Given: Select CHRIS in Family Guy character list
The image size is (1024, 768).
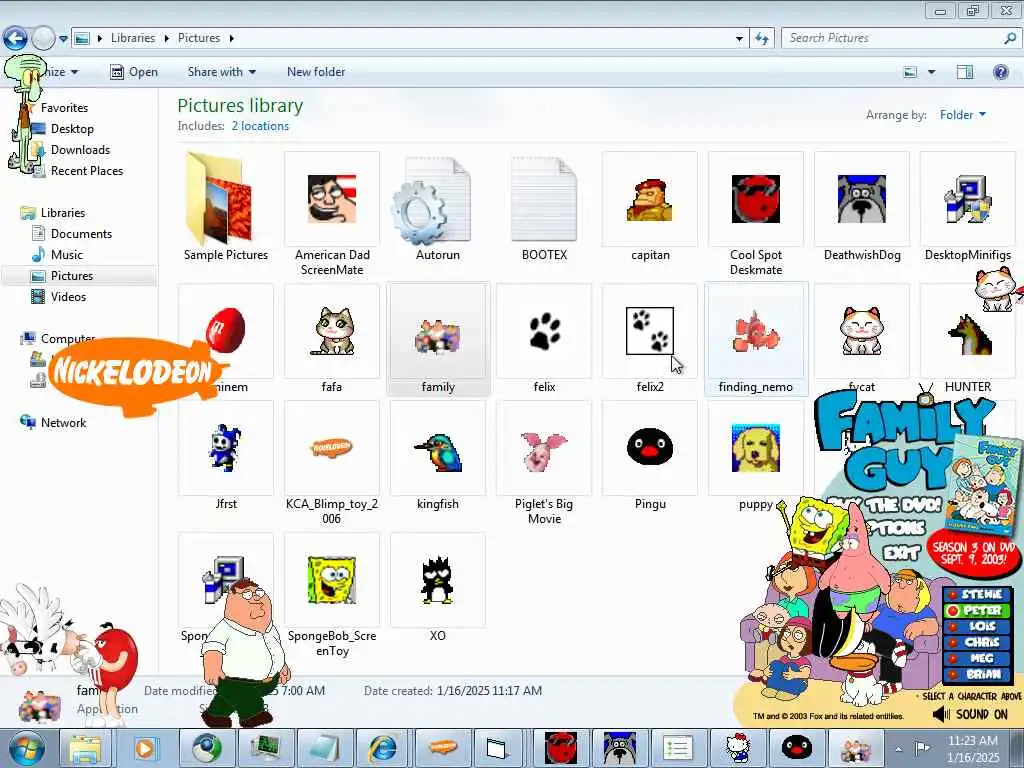Looking at the screenshot, I should click(x=977, y=643).
